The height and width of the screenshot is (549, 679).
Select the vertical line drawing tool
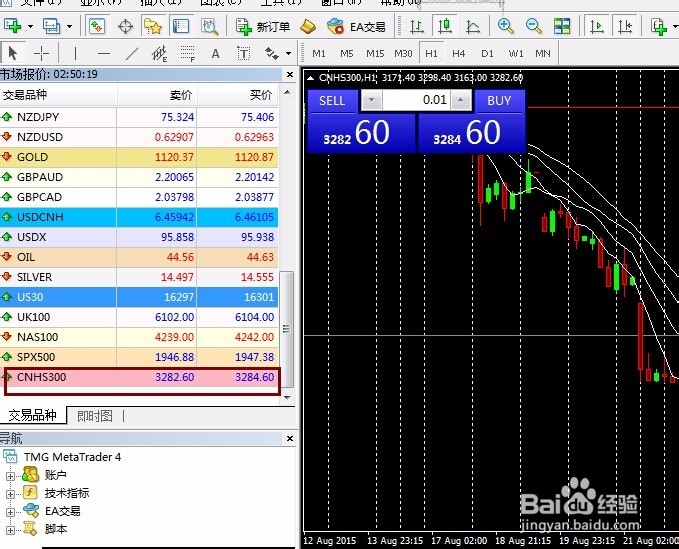click(75, 53)
